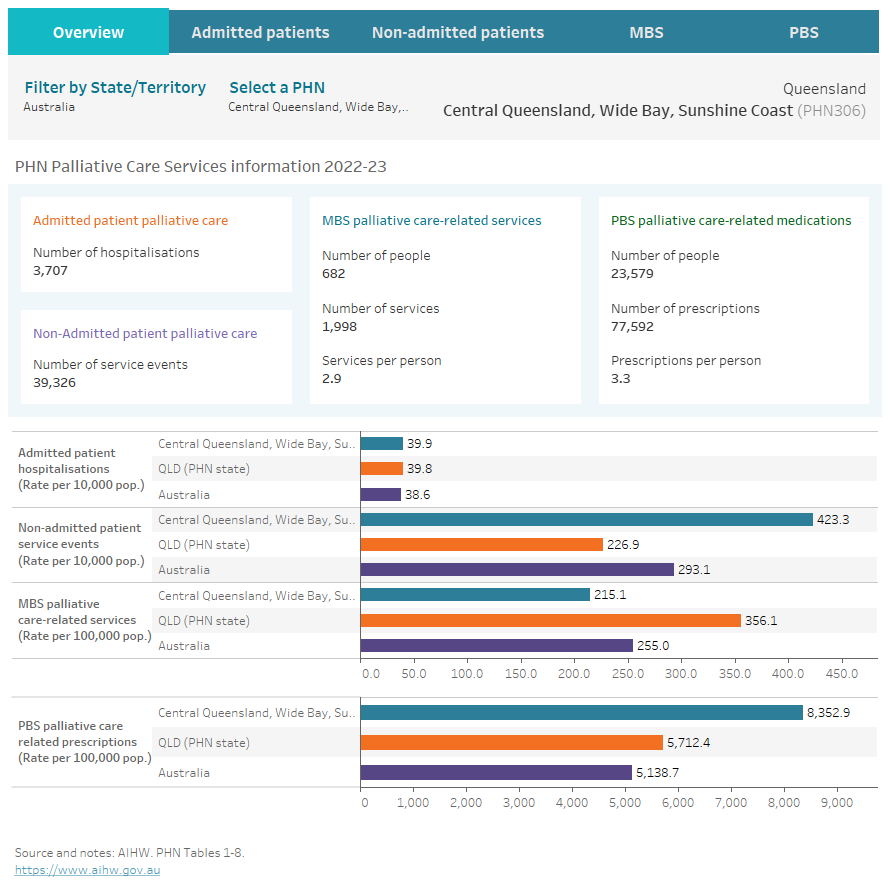This screenshot has width=890, height=890.
Task: Select the purple 293.1 Australia bar
Action: coord(517,569)
